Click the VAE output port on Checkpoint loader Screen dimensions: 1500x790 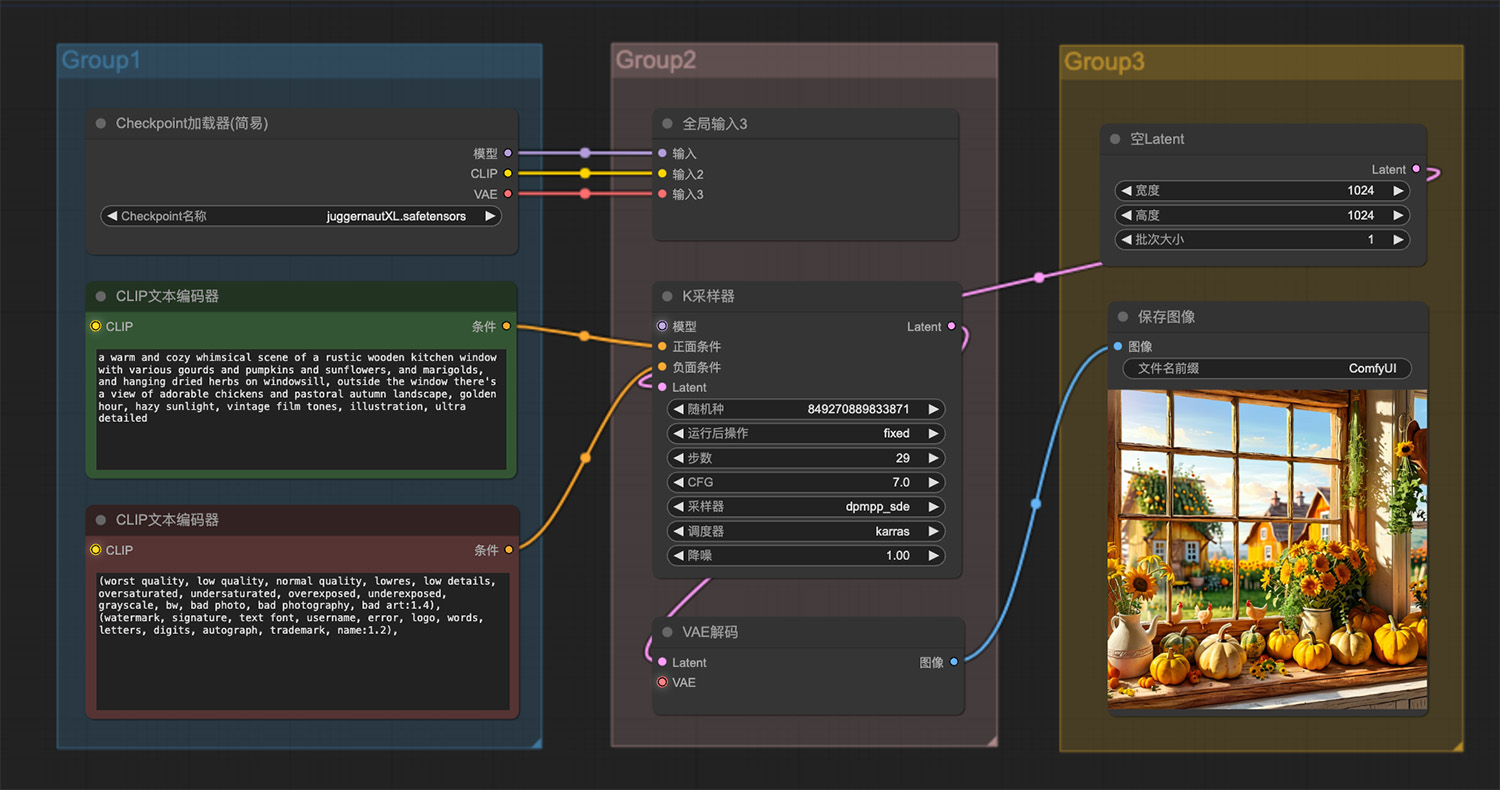[508, 194]
